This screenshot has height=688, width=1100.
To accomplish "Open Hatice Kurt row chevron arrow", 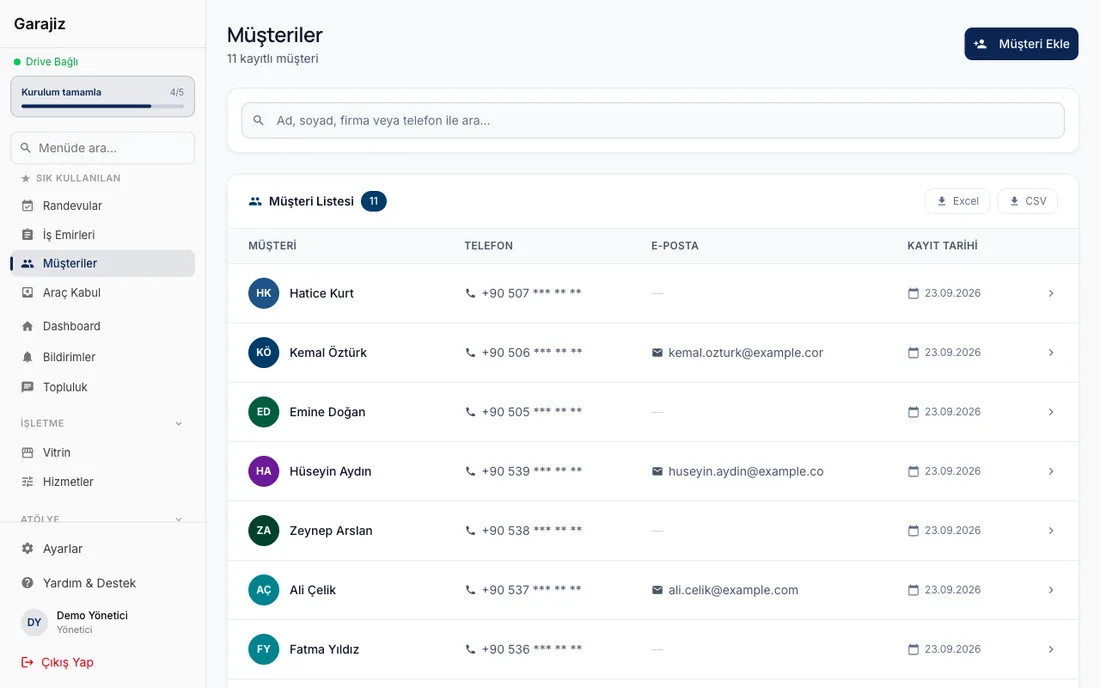I will 1051,293.
